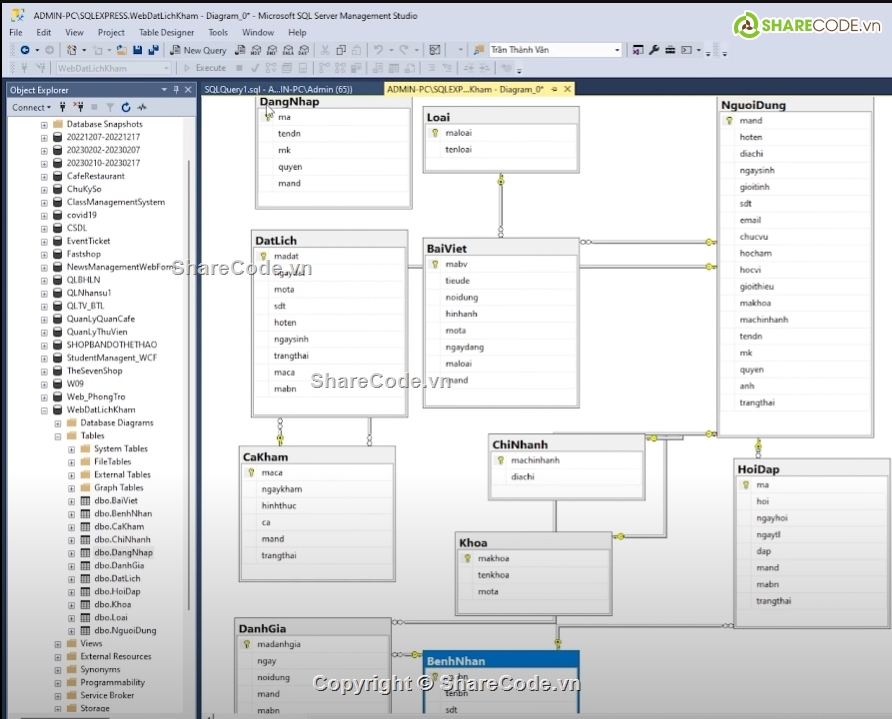
Task: Open the Window menu
Action: tap(258, 32)
